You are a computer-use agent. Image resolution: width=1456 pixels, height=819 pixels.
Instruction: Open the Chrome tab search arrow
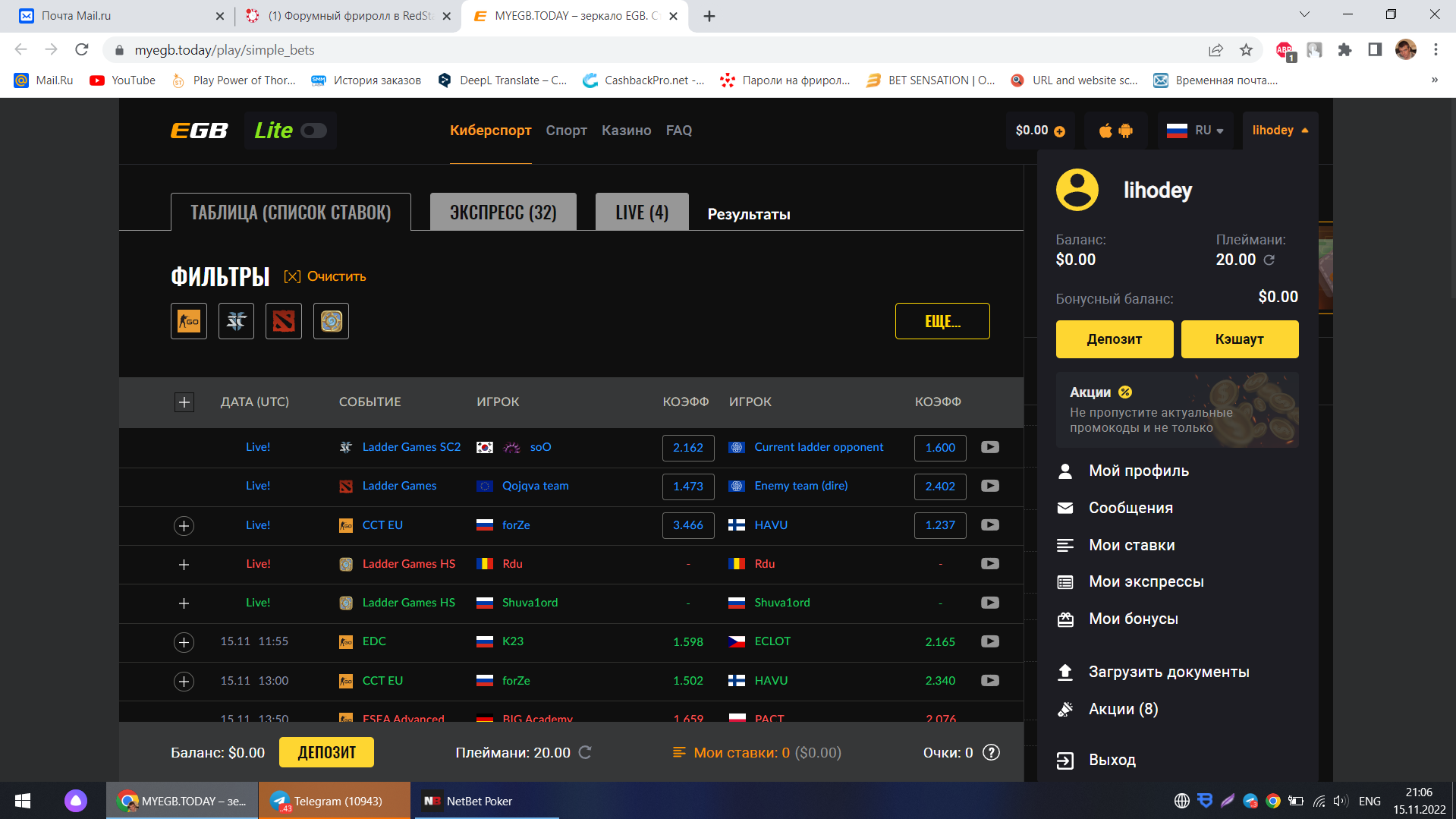tap(1304, 14)
